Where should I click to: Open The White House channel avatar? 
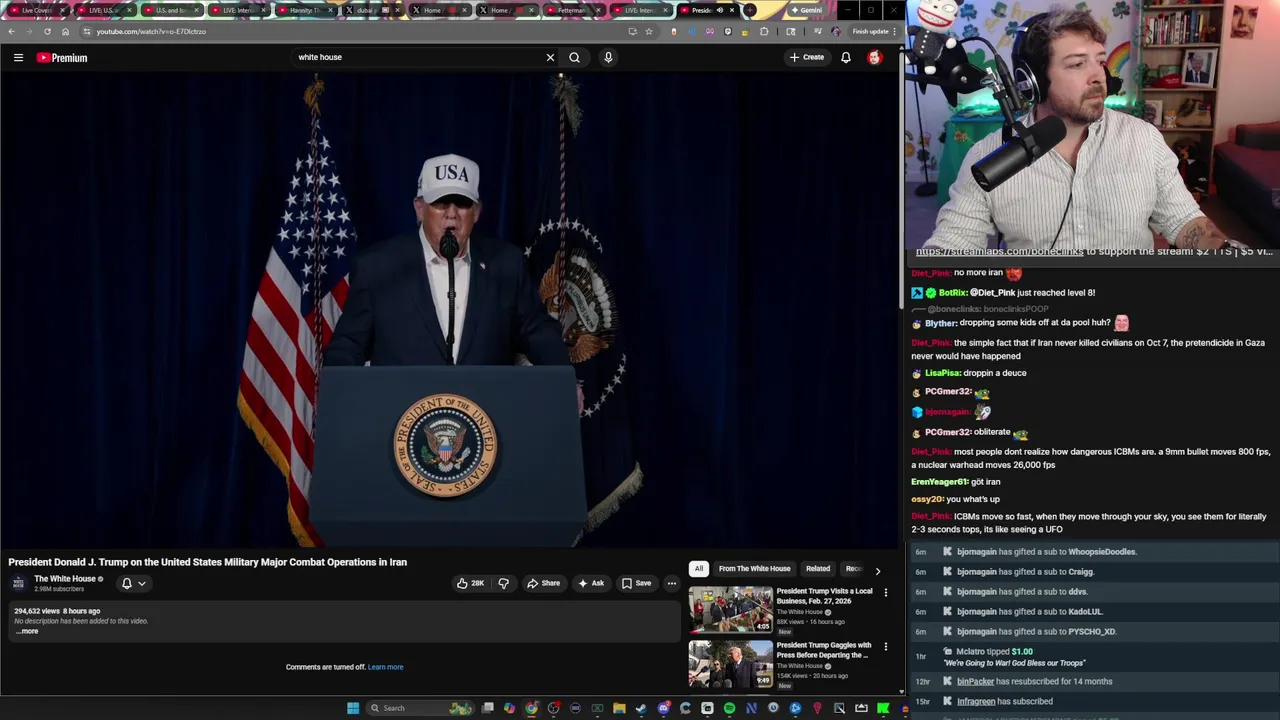click(18, 583)
